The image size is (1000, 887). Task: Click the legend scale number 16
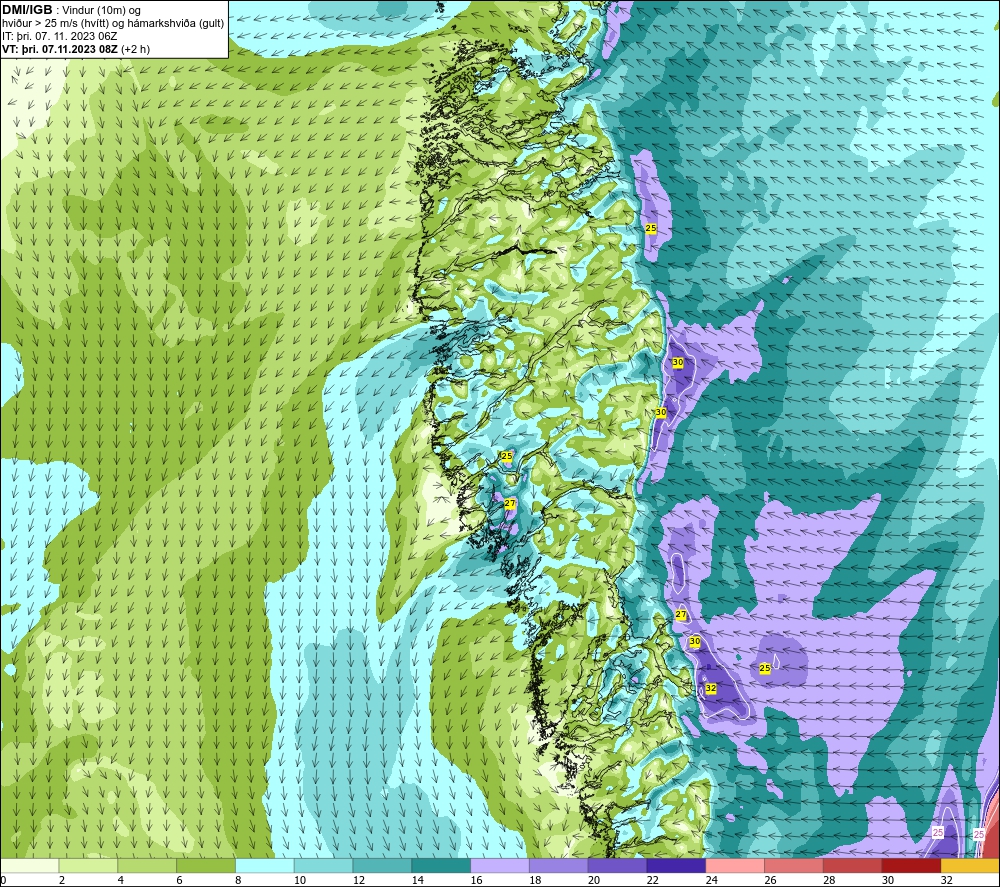coord(476,880)
